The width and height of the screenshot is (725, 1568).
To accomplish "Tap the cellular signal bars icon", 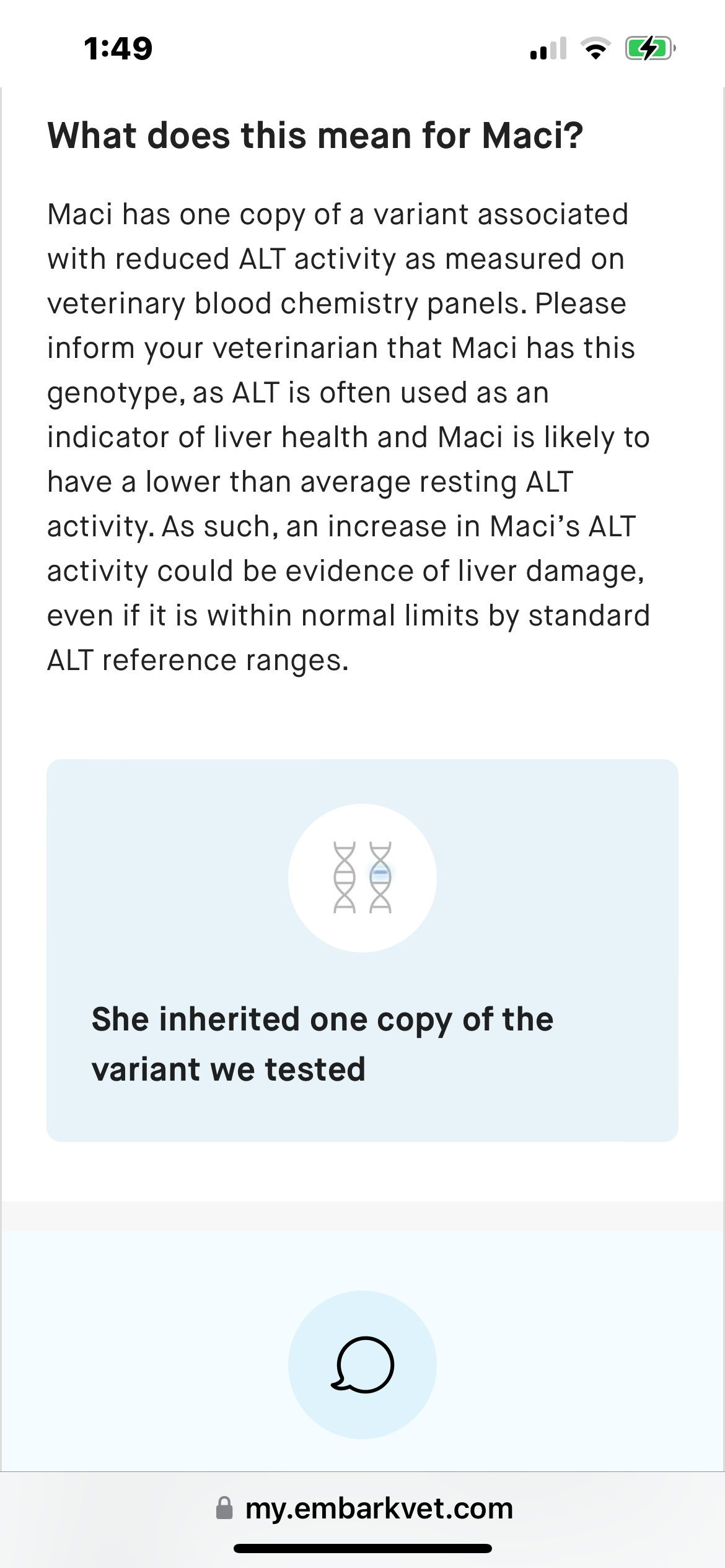I will click(x=548, y=48).
